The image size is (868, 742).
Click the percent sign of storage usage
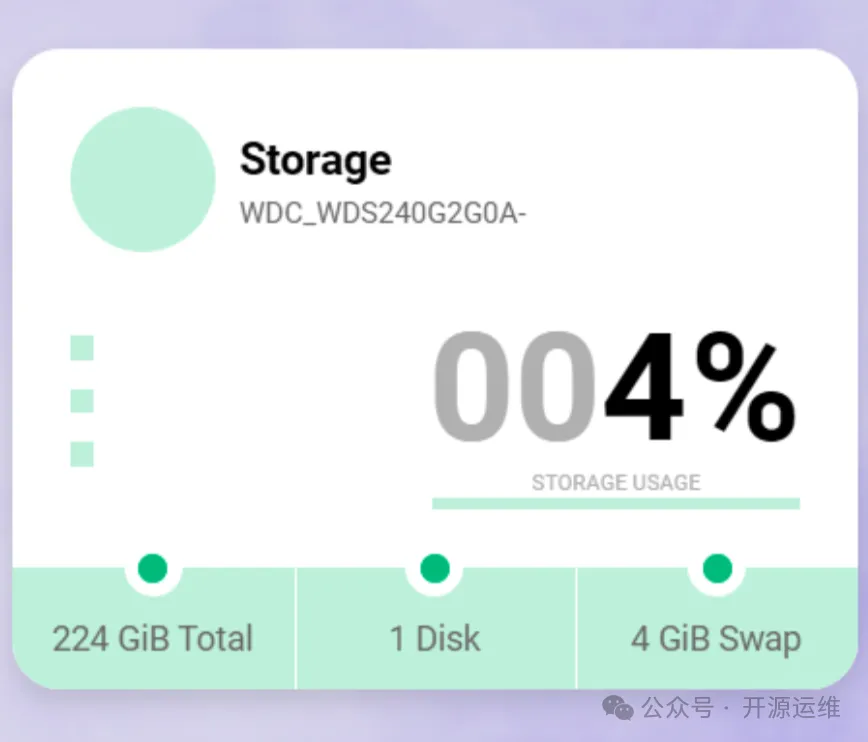tap(744, 390)
